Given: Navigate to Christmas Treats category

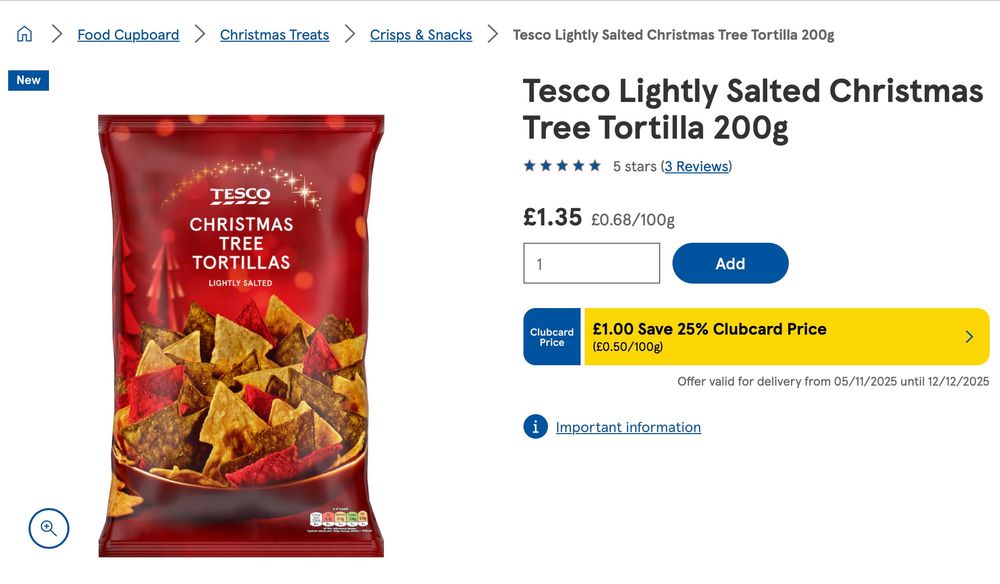Looking at the screenshot, I should coord(274,34).
